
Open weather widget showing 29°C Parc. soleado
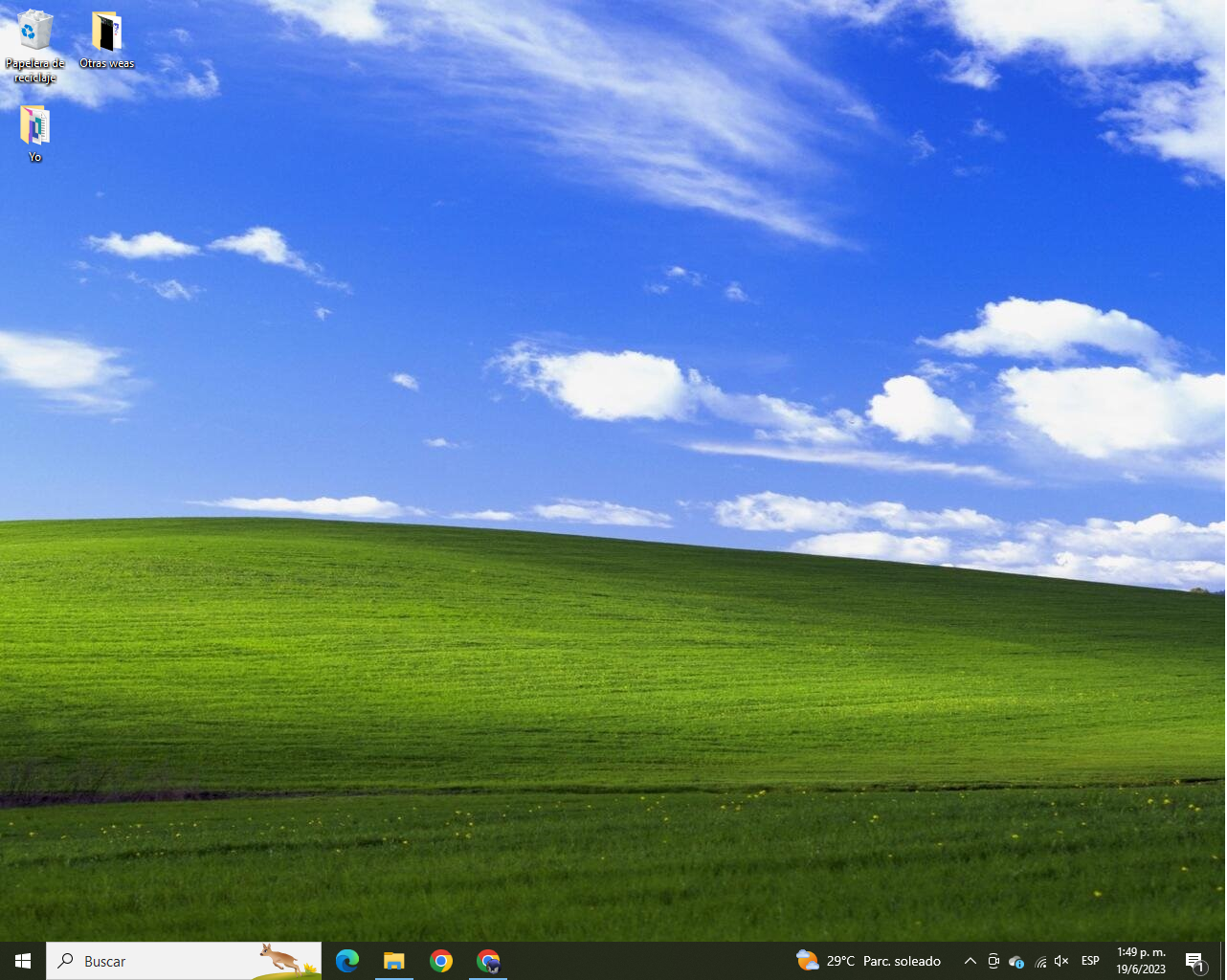tap(869, 961)
